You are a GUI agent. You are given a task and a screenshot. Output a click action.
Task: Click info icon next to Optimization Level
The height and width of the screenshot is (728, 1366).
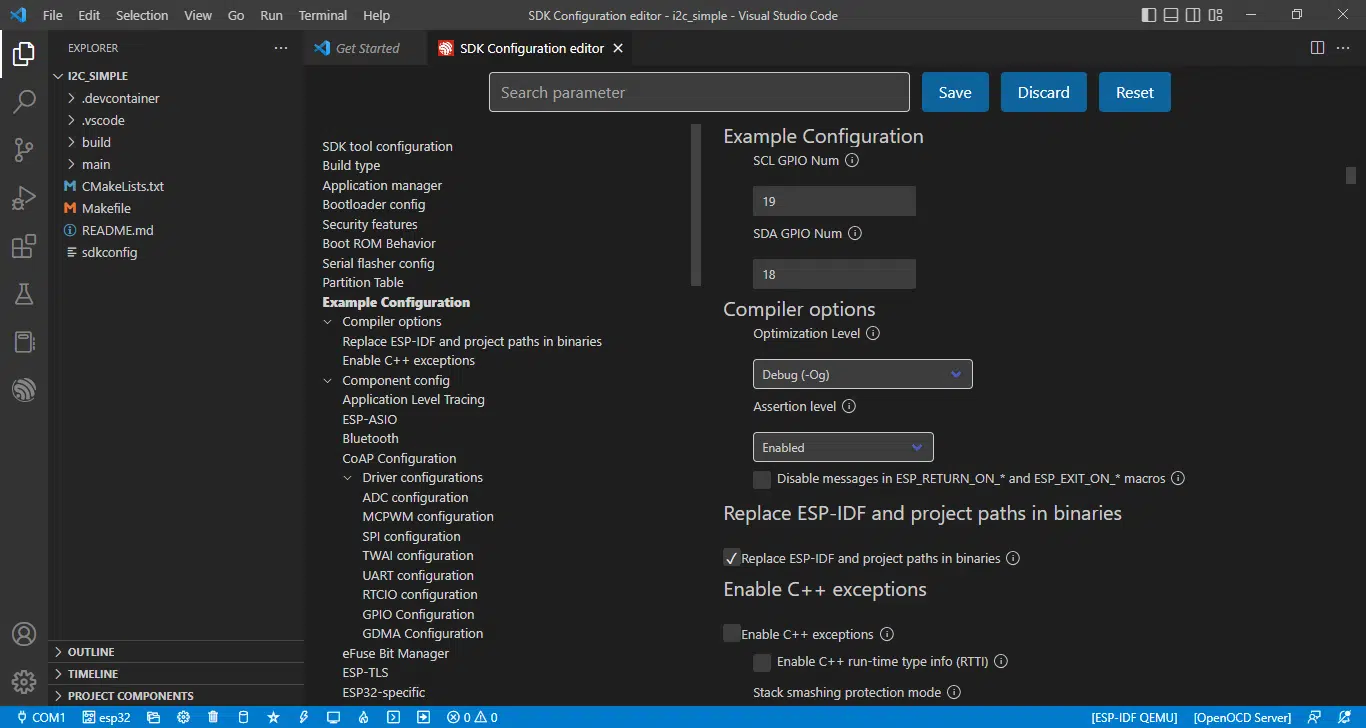(x=872, y=333)
